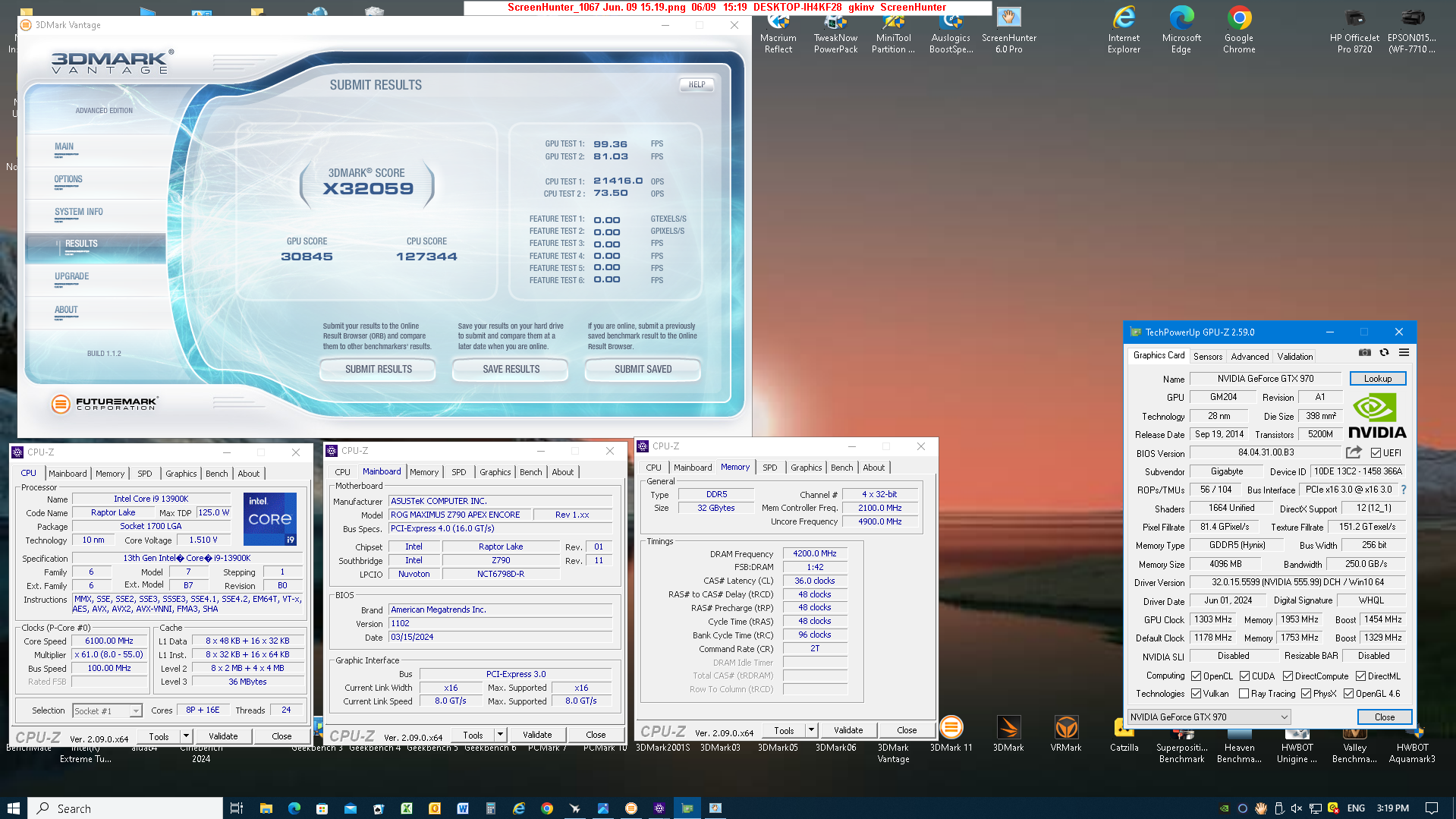Open SYSTEM INFO in 3DMark Vantage sidebar
The image size is (1456, 819).
[x=78, y=213]
